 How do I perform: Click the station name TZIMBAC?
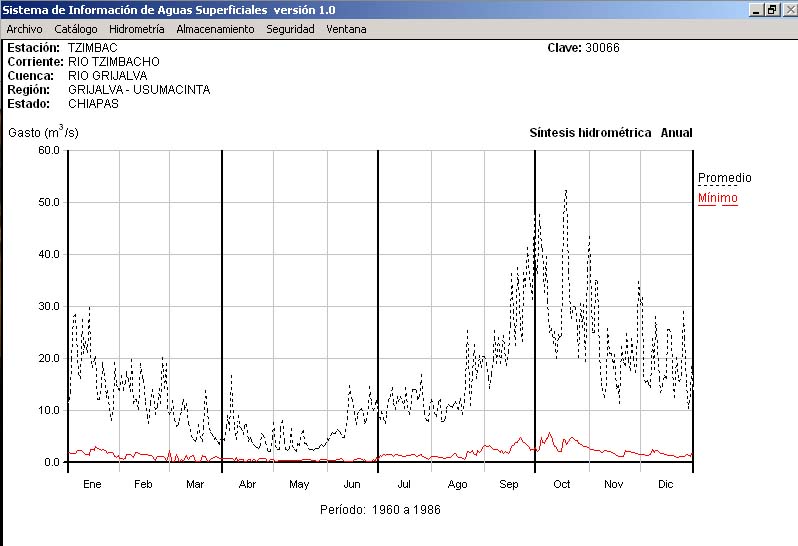tap(92, 48)
